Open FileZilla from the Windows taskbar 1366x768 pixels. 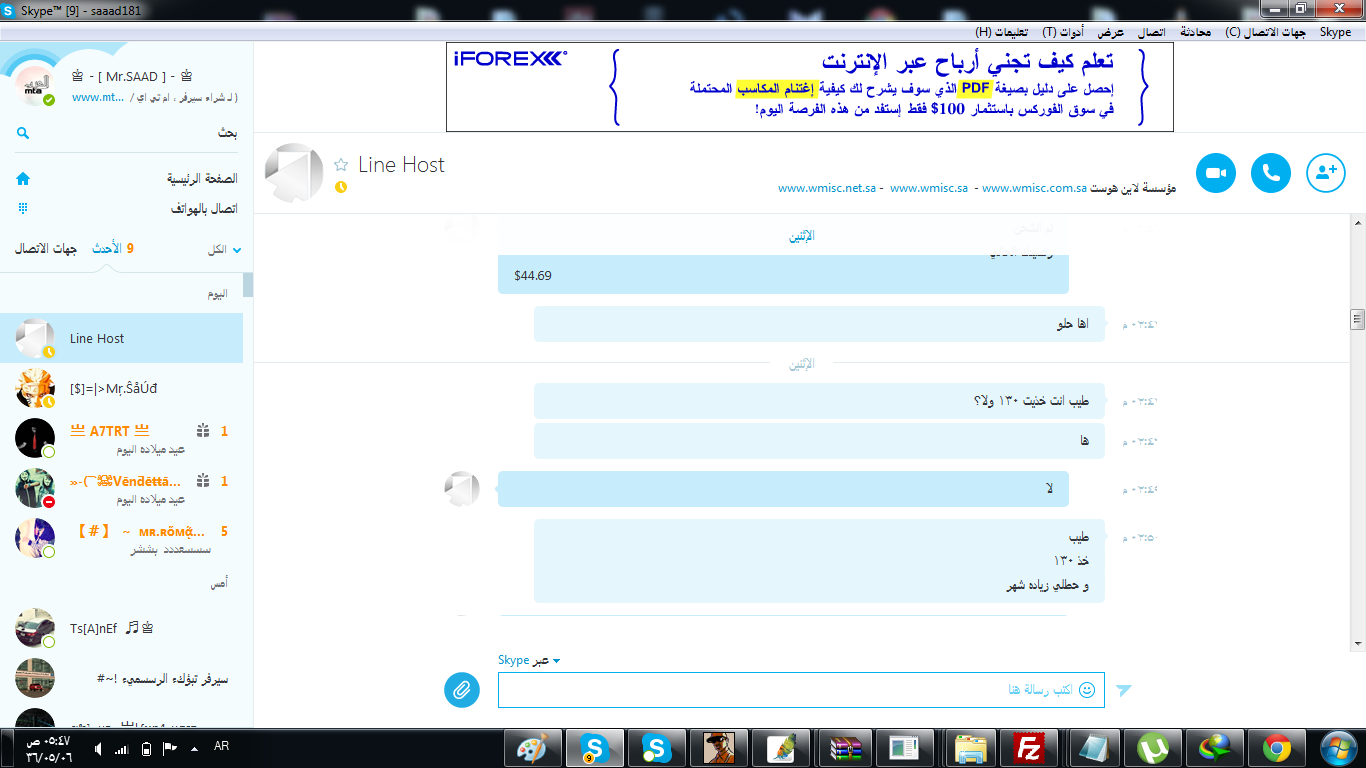1028,747
